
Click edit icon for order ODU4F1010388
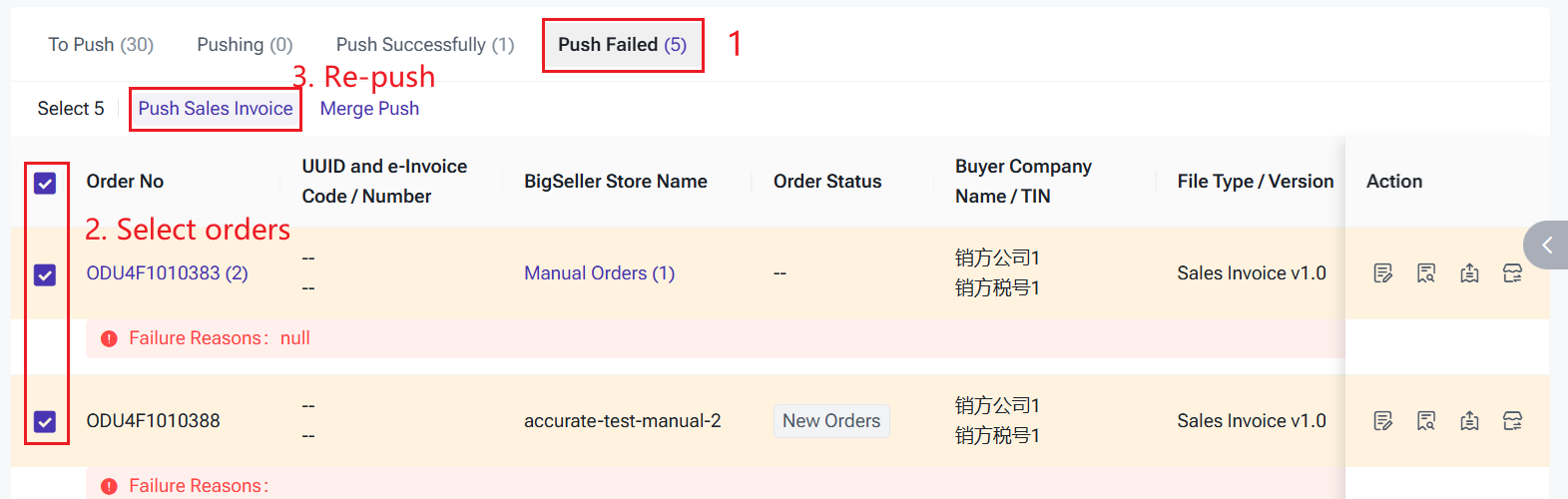1382,421
